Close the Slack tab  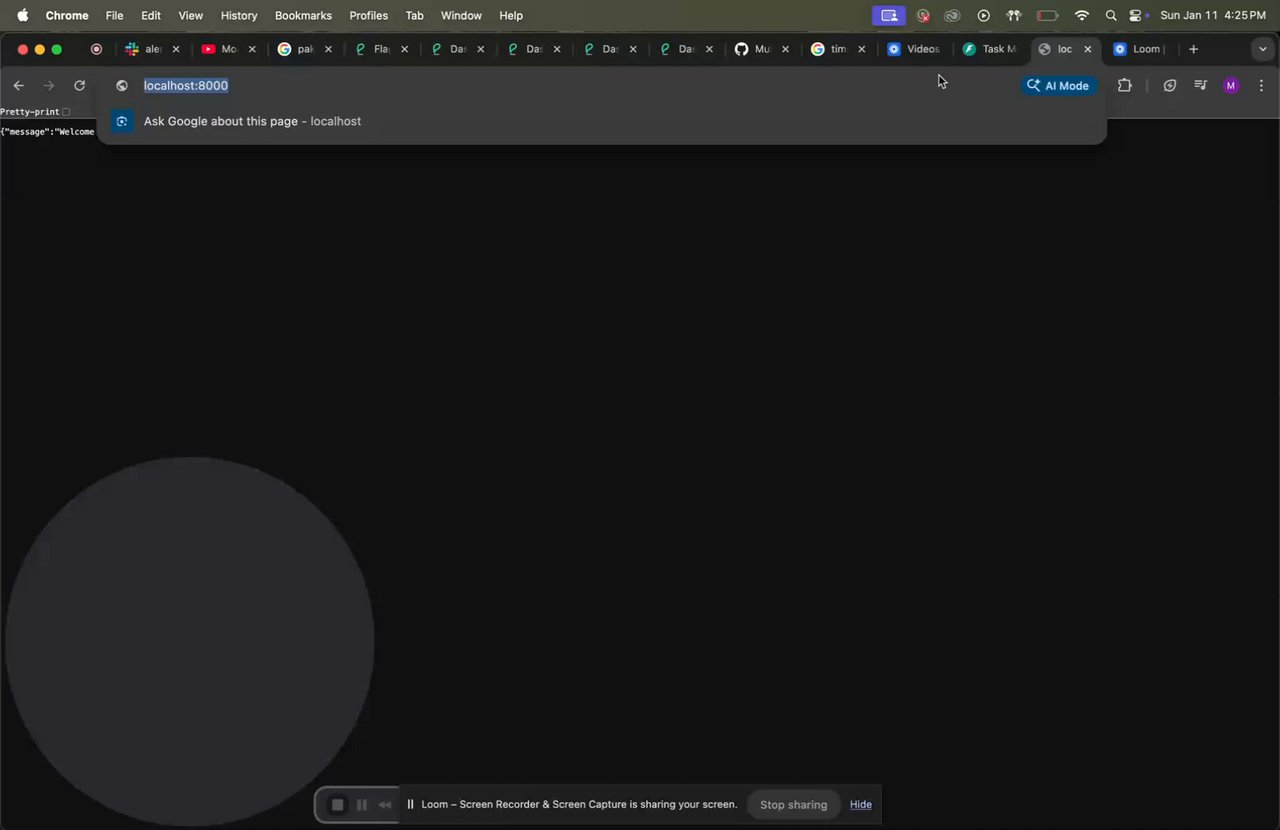coord(176,49)
